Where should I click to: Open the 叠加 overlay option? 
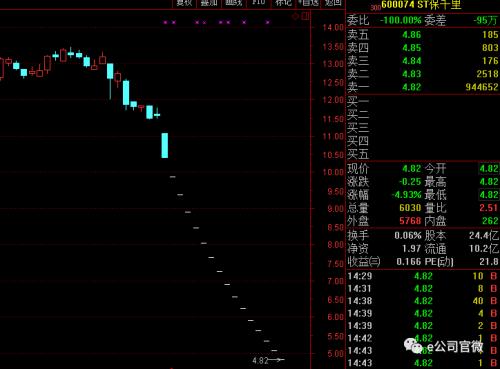tap(209, 3)
